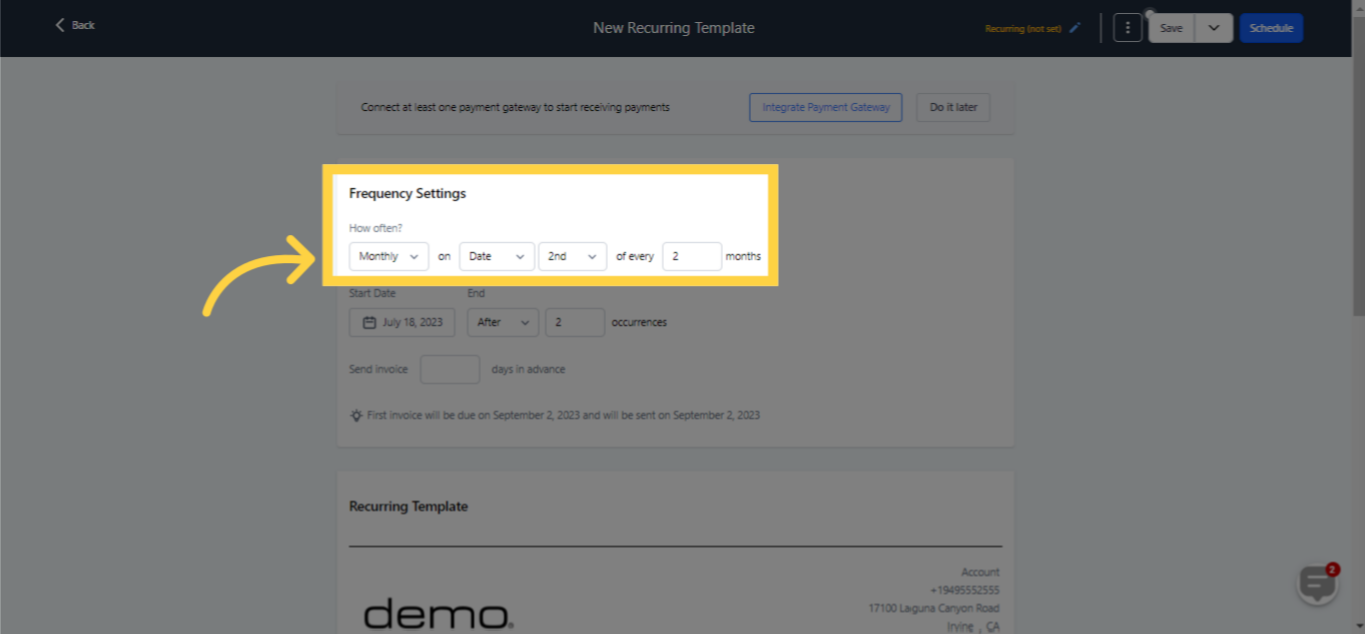This screenshot has width=1365, height=634.
Task: Click the Recurring (not set) label
Action: pos(1023,29)
